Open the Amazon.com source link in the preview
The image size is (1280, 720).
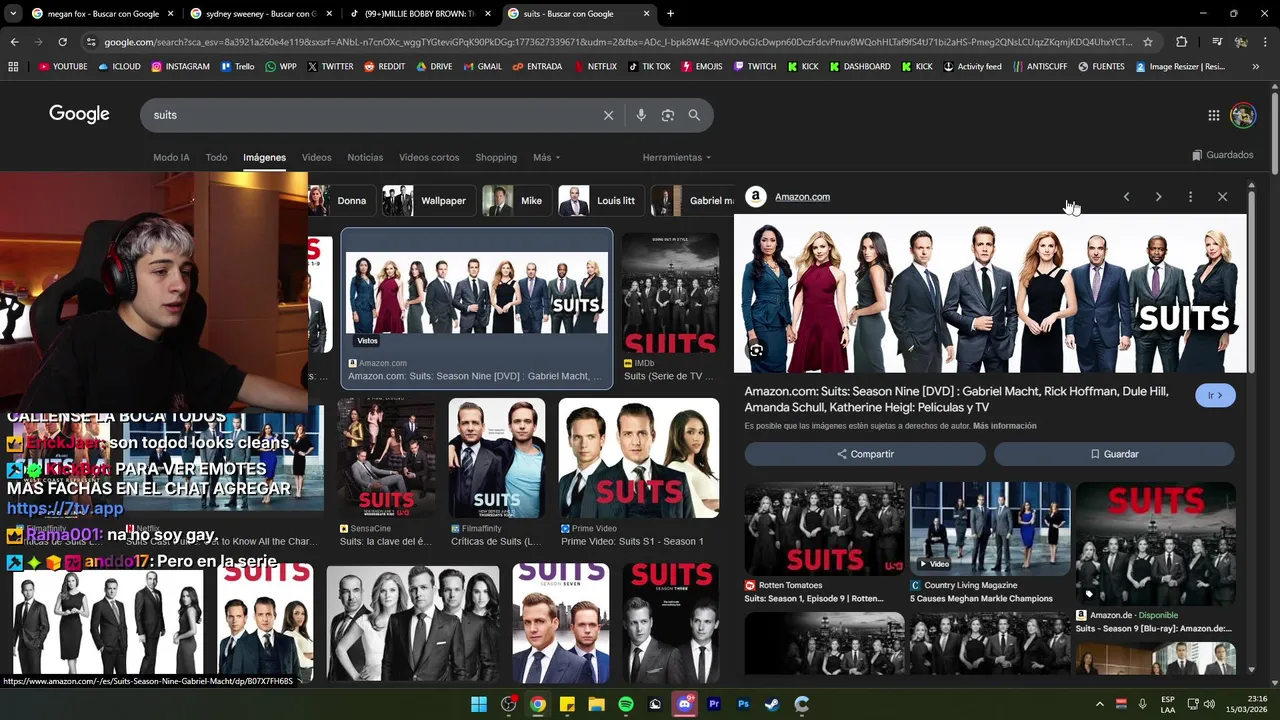(x=802, y=197)
